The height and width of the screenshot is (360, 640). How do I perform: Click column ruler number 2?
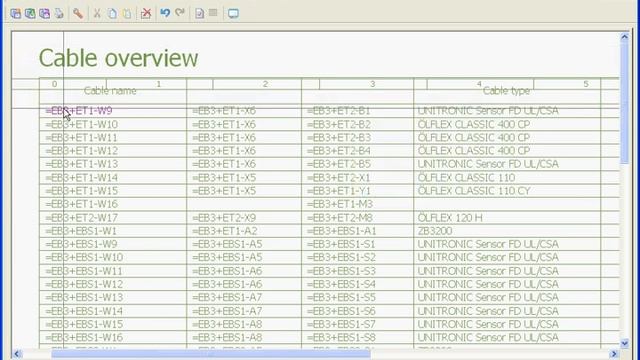pos(265,84)
